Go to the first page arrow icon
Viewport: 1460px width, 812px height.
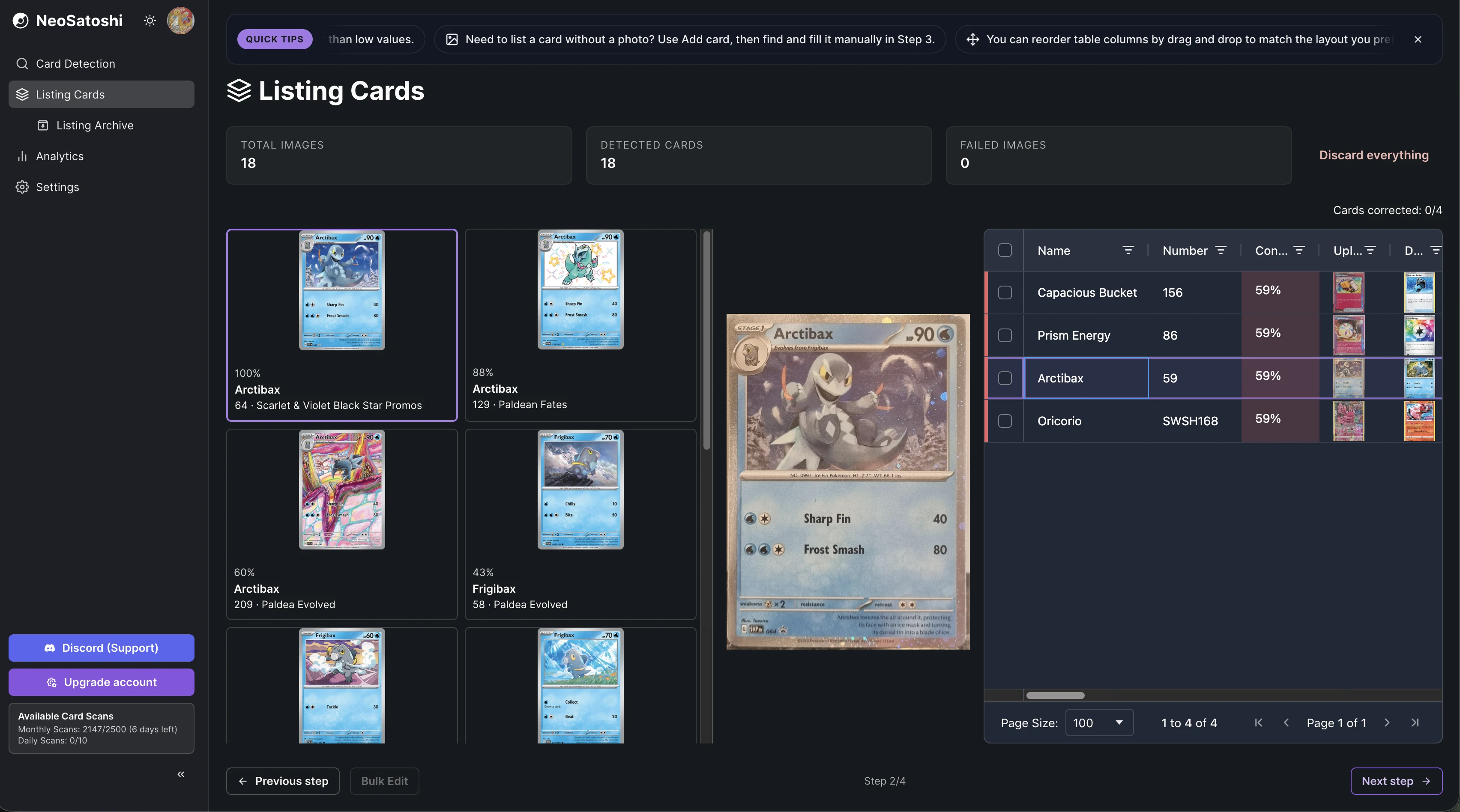pyautogui.click(x=1258, y=722)
